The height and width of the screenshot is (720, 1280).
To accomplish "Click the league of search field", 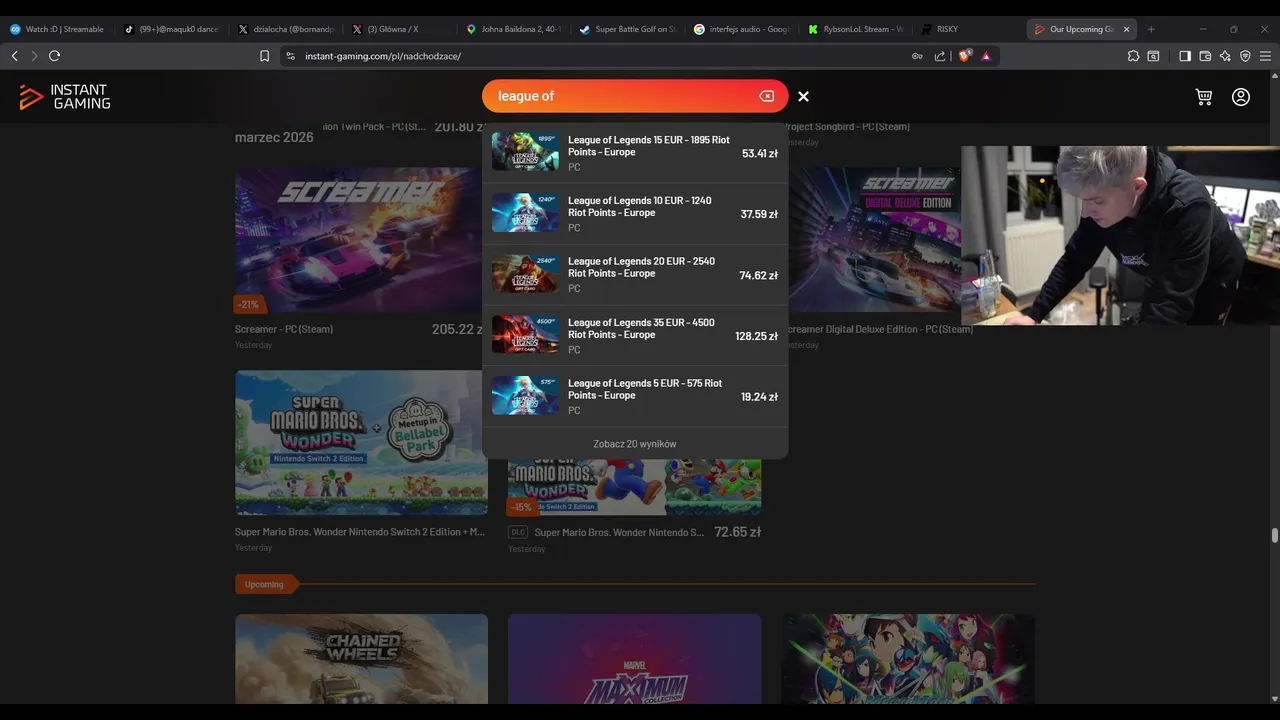I will point(625,96).
